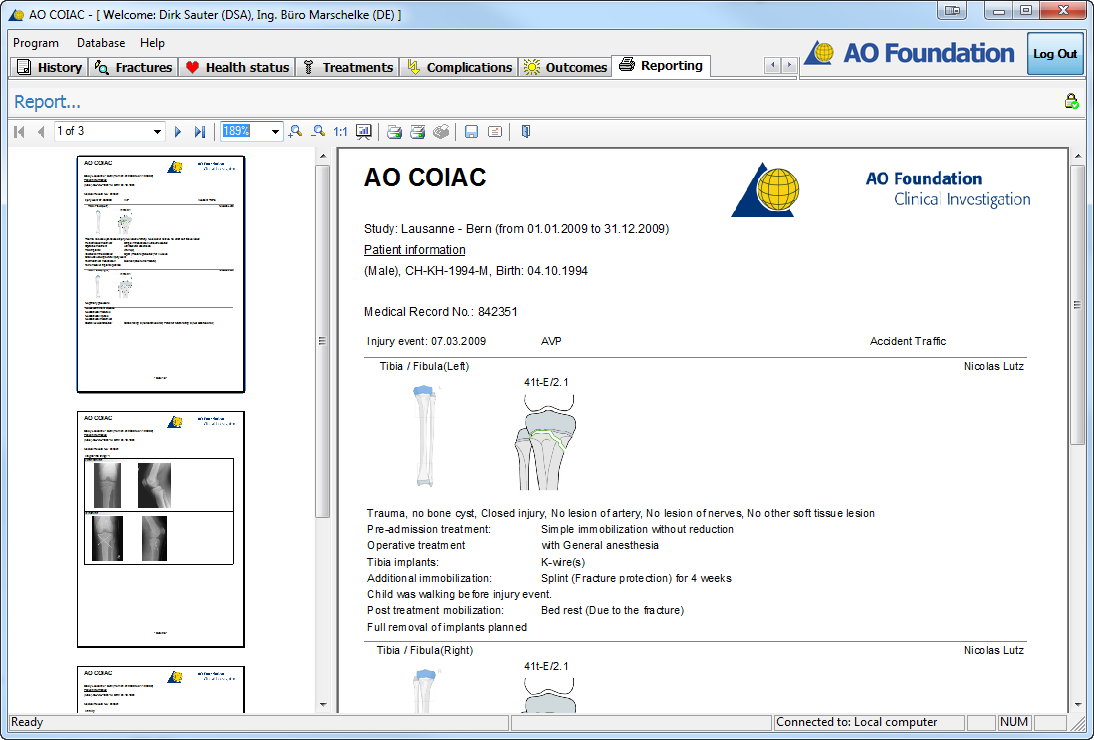1094x740 pixels.
Task: Click report view scroll down arrow
Action: [1078, 704]
